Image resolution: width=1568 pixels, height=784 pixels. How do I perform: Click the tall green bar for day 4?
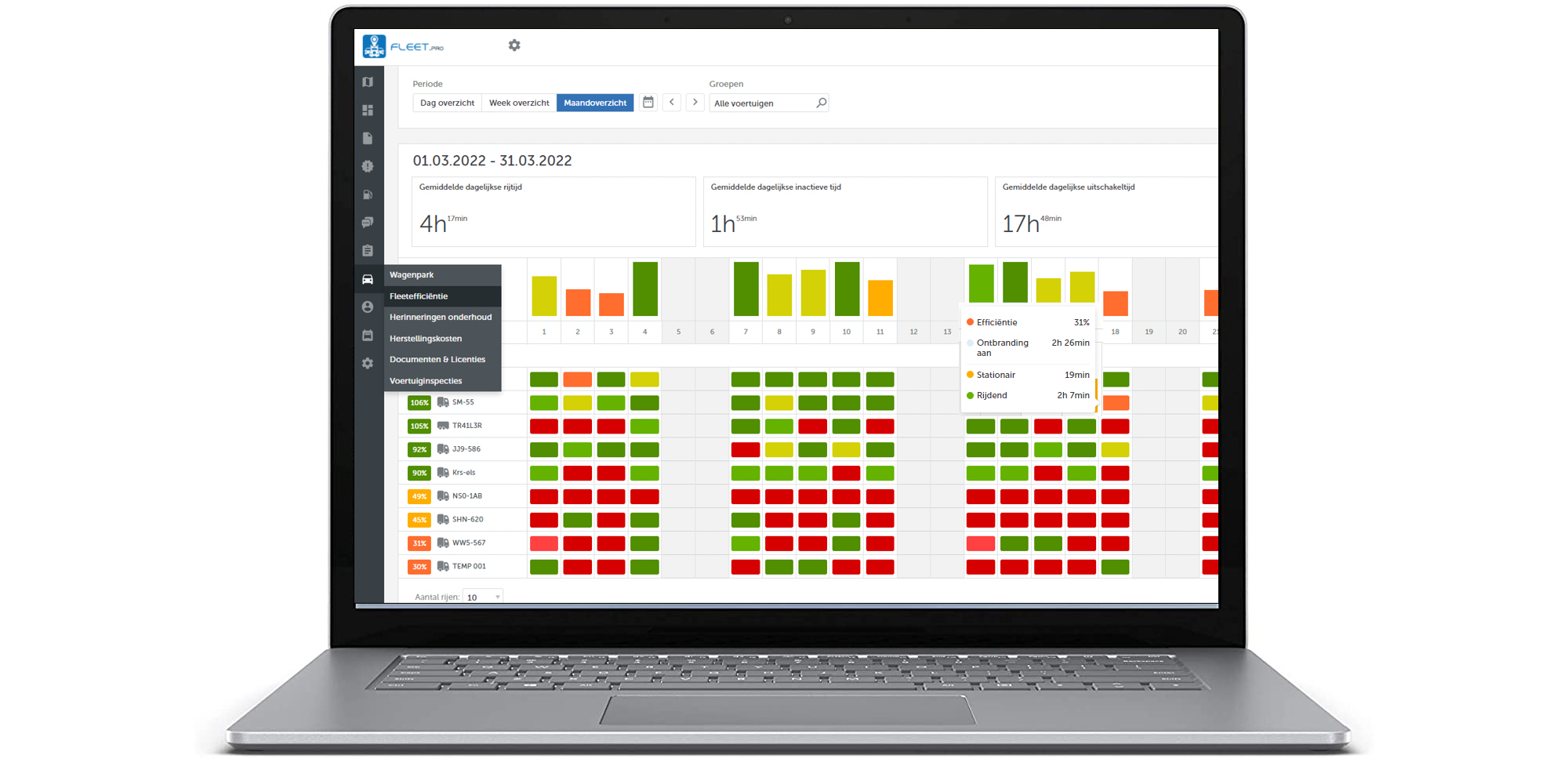[645, 289]
